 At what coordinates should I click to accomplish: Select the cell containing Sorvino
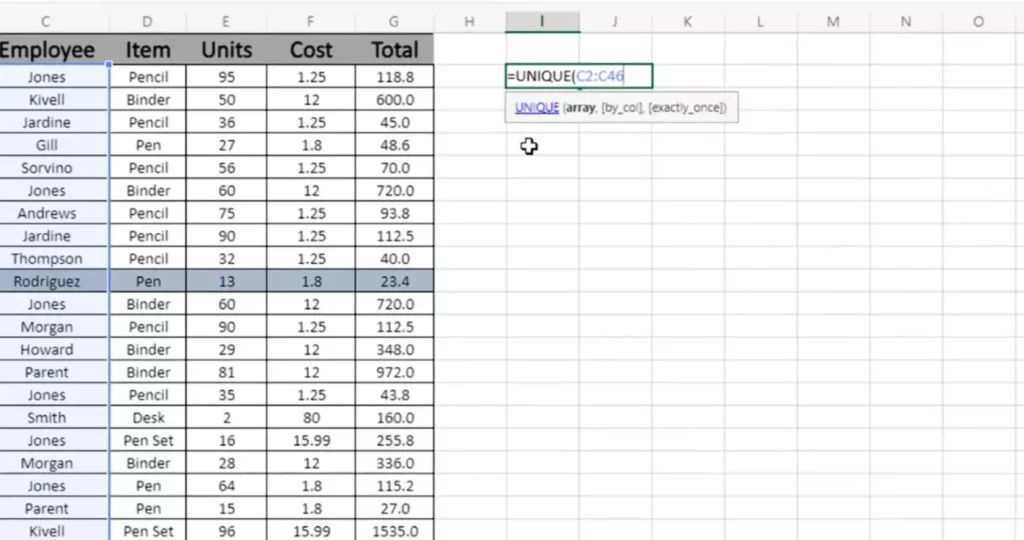coord(46,168)
